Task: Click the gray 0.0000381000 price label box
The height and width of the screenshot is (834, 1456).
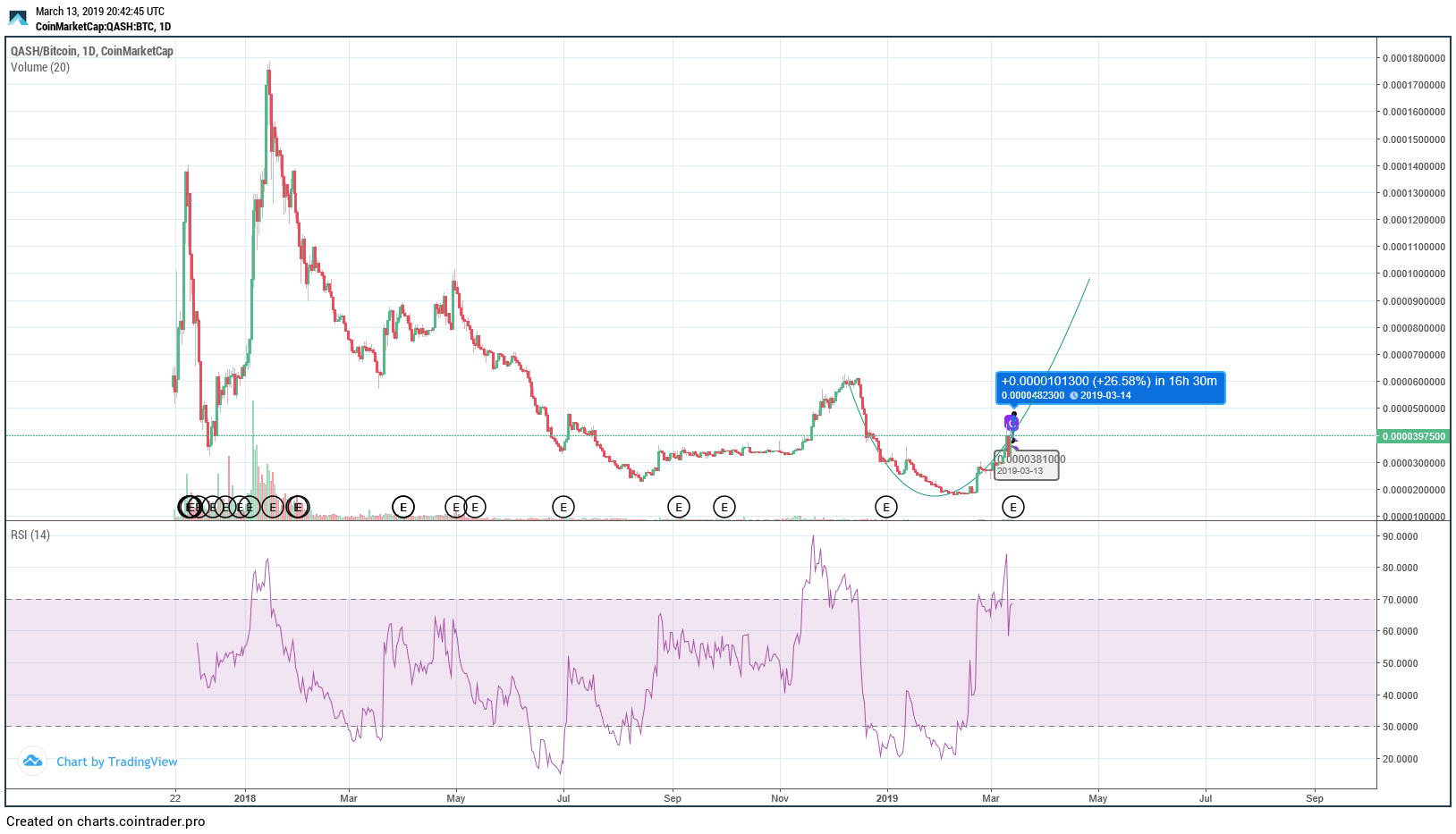Action: click(1028, 465)
